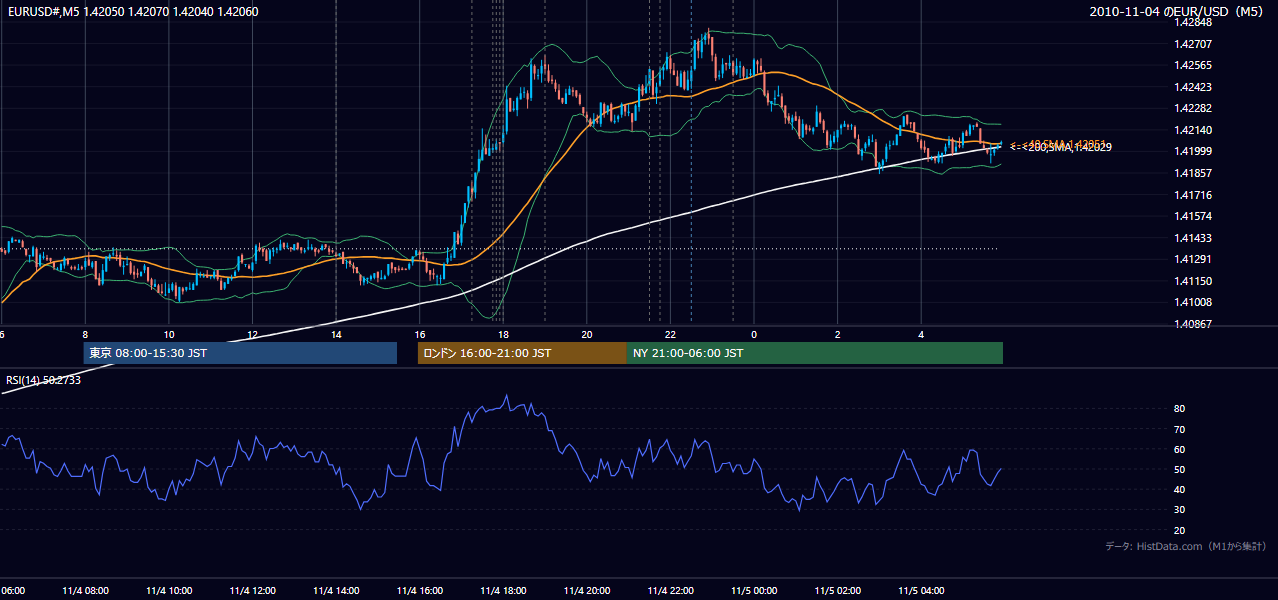Click price level 1.41574 on axis
The height and width of the screenshot is (600, 1278).
(1193, 216)
